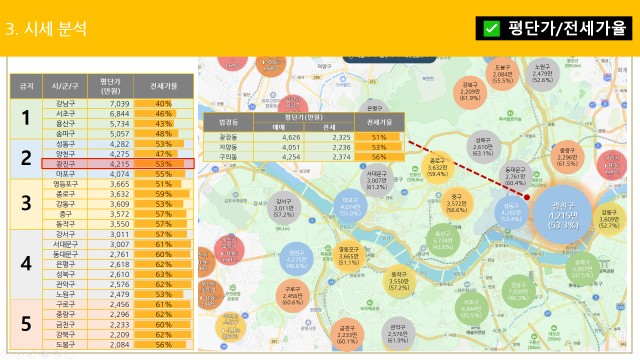Viewport: 640px width, 360px height.
Task: Select the 중랑구 2,296만 map bubble
Action: pos(567,157)
